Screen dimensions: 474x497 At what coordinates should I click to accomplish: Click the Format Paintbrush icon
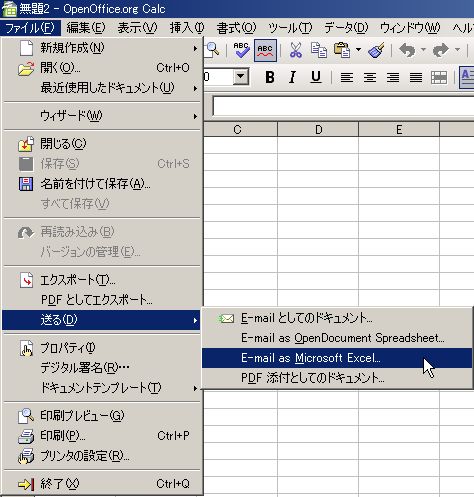click(376, 50)
